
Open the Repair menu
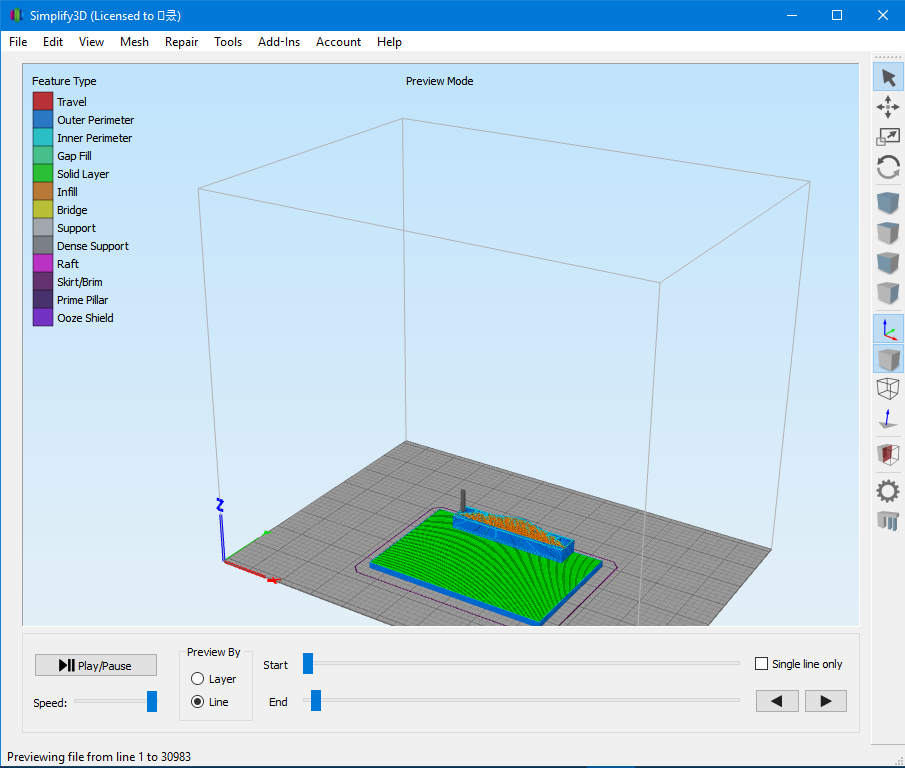(181, 42)
